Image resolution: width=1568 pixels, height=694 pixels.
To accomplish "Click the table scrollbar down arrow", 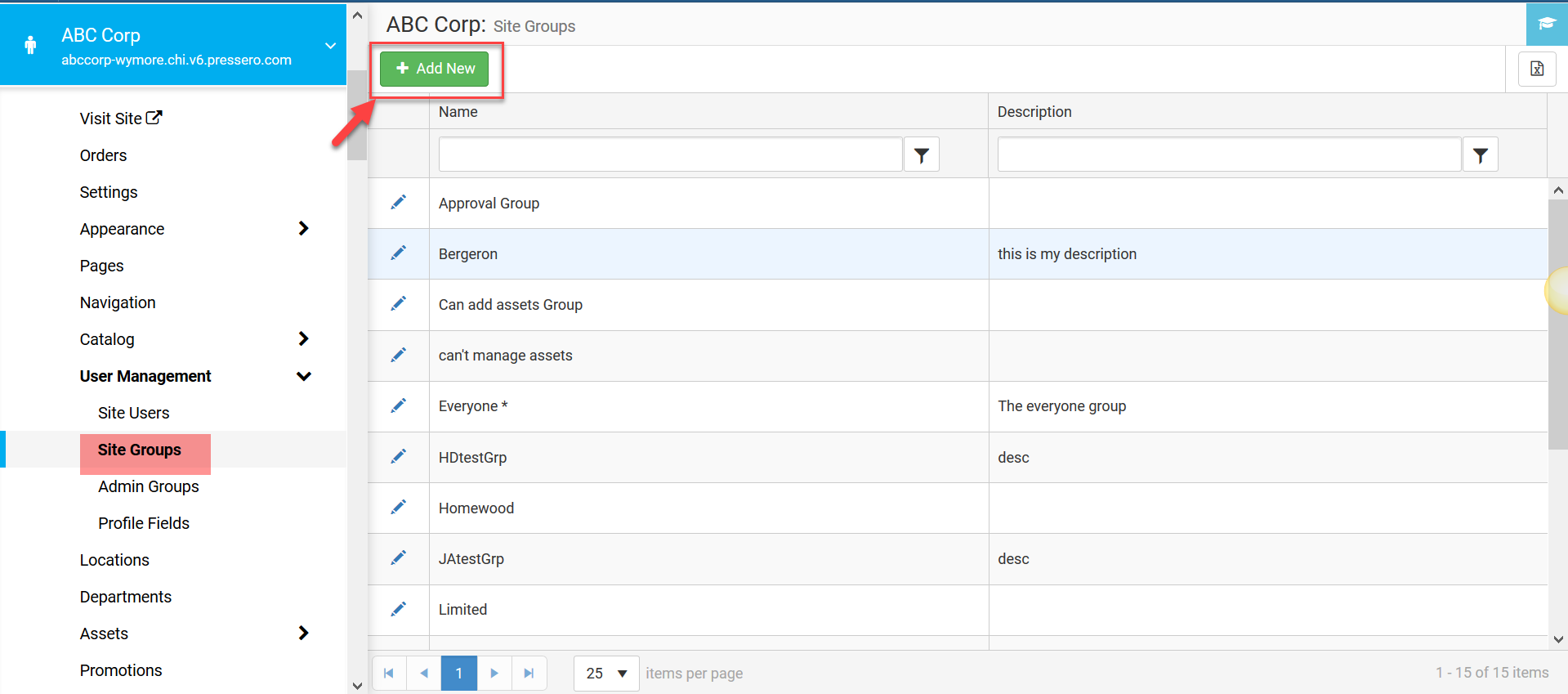I will pyautogui.click(x=1558, y=639).
